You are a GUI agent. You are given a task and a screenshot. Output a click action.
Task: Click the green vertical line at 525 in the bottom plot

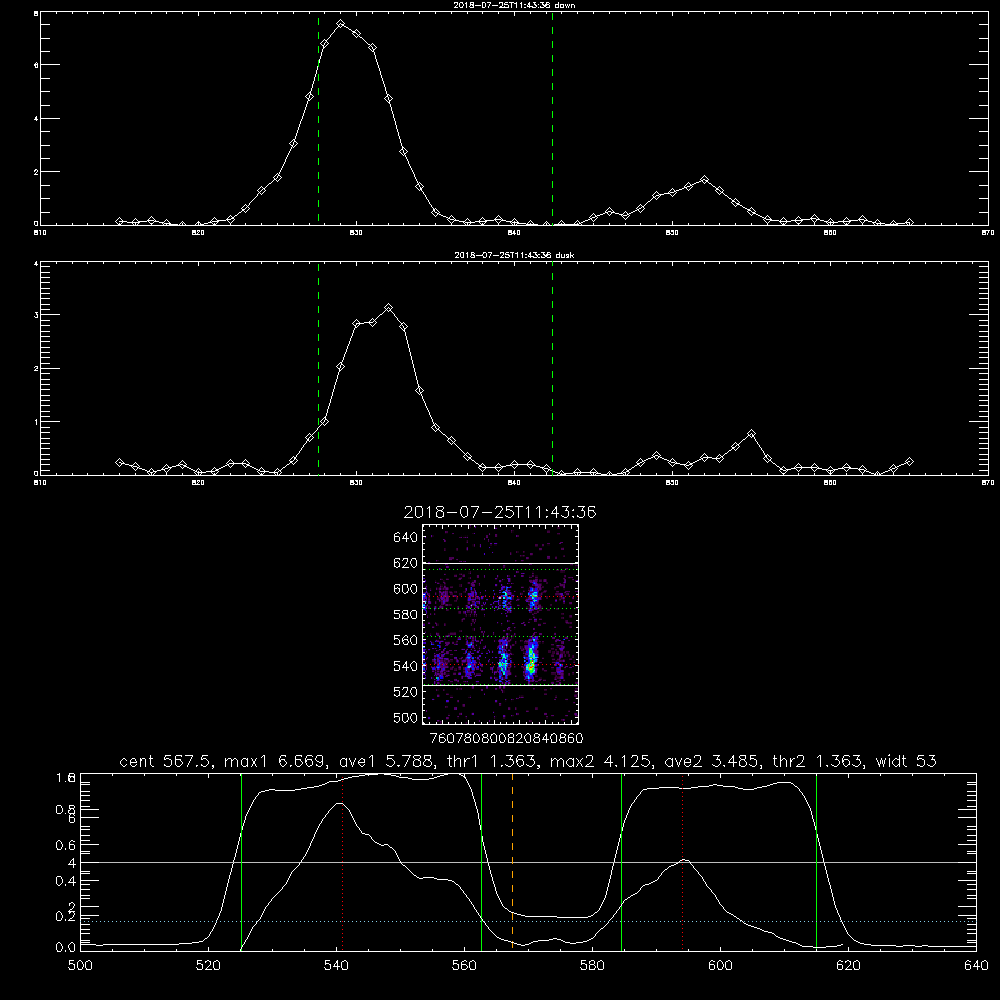tap(241, 861)
